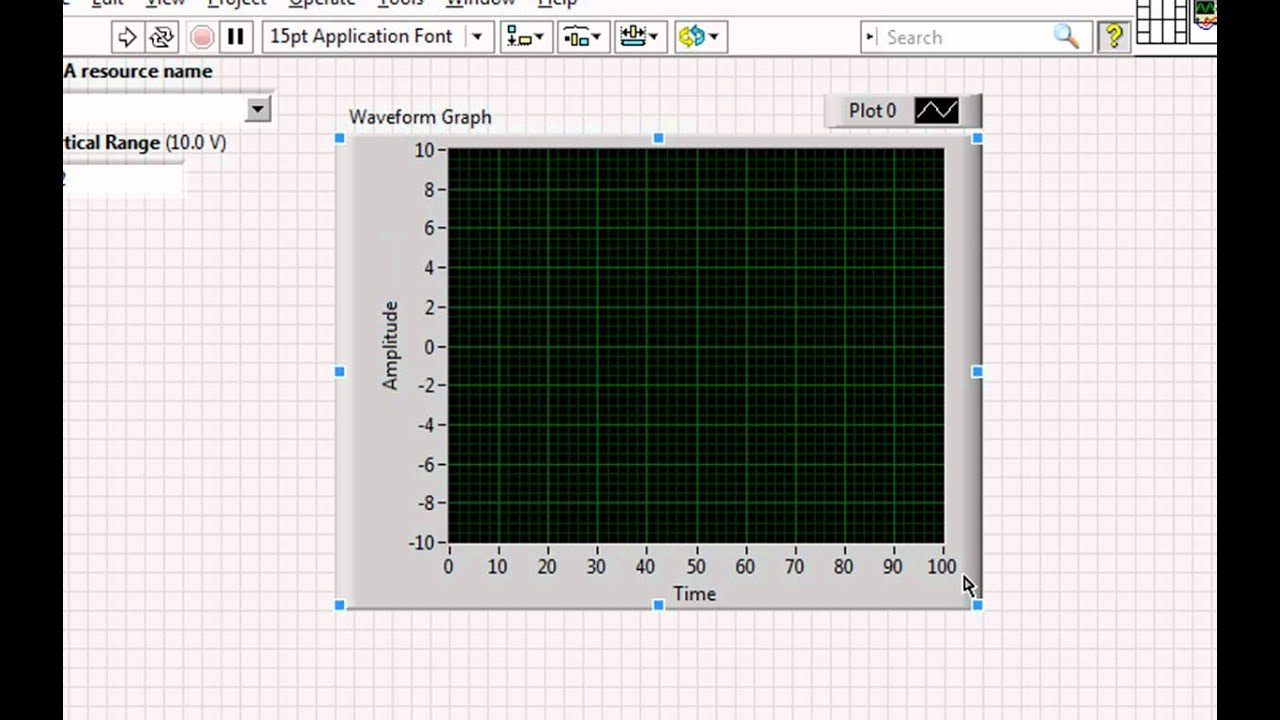Click the 100 value on Time scale
This screenshot has height=720, width=1280.
coord(941,567)
